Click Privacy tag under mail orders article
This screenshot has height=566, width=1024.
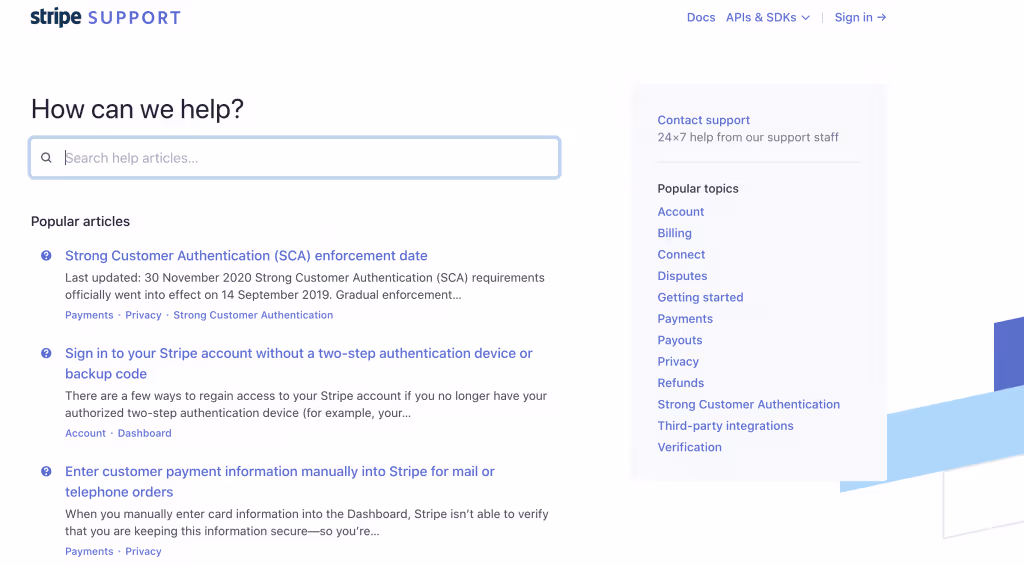tap(143, 551)
